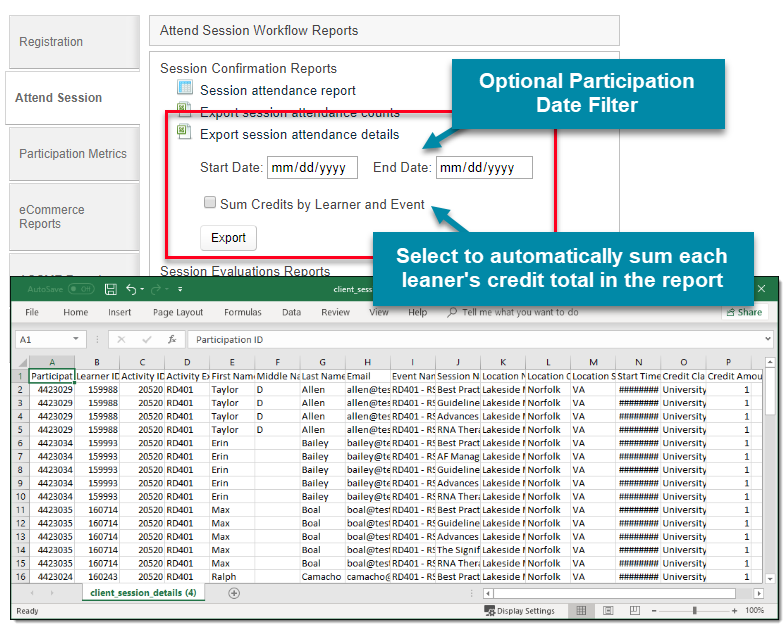This screenshot has width=784, height=624.
Task: Click the Tell me what you want search box
Action: coord(514,312)
